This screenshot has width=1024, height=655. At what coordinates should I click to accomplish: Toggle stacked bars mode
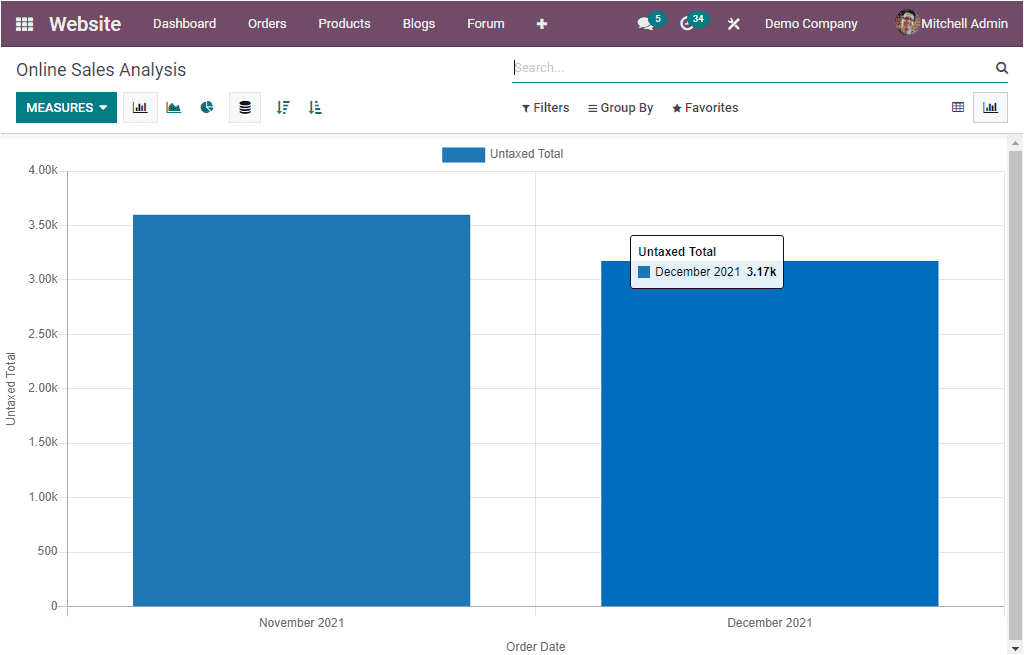(x=245, y=107)
